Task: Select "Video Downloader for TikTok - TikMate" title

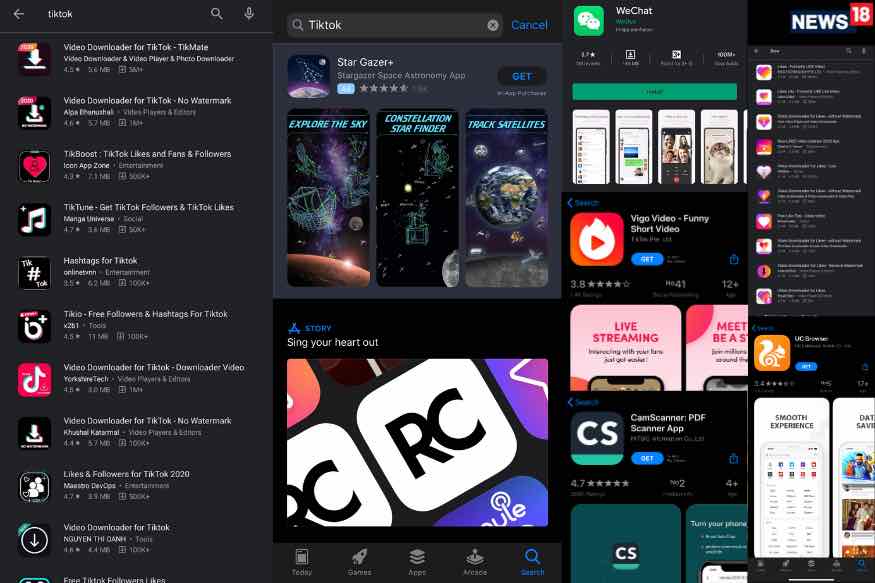Action: click(136, 47)
